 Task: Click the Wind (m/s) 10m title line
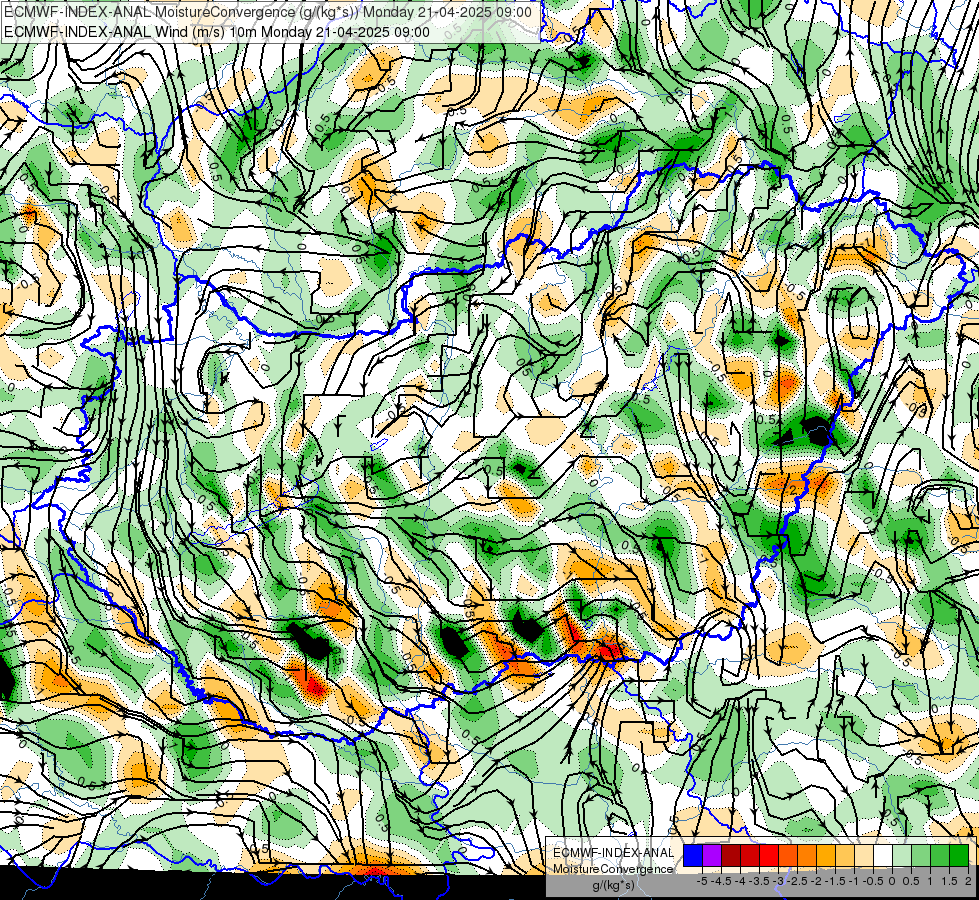[x=217, y=32]
